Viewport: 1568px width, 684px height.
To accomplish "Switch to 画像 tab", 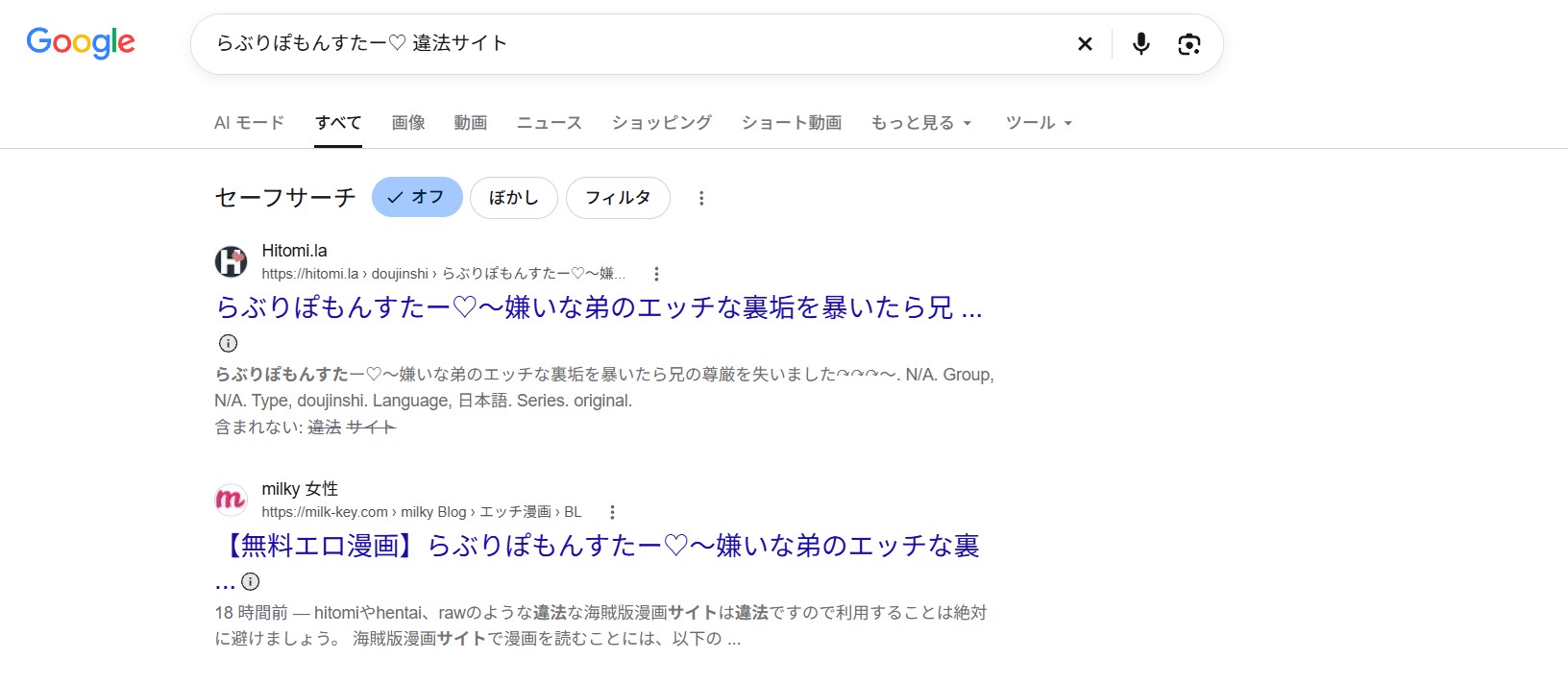I will pos(408,123).
